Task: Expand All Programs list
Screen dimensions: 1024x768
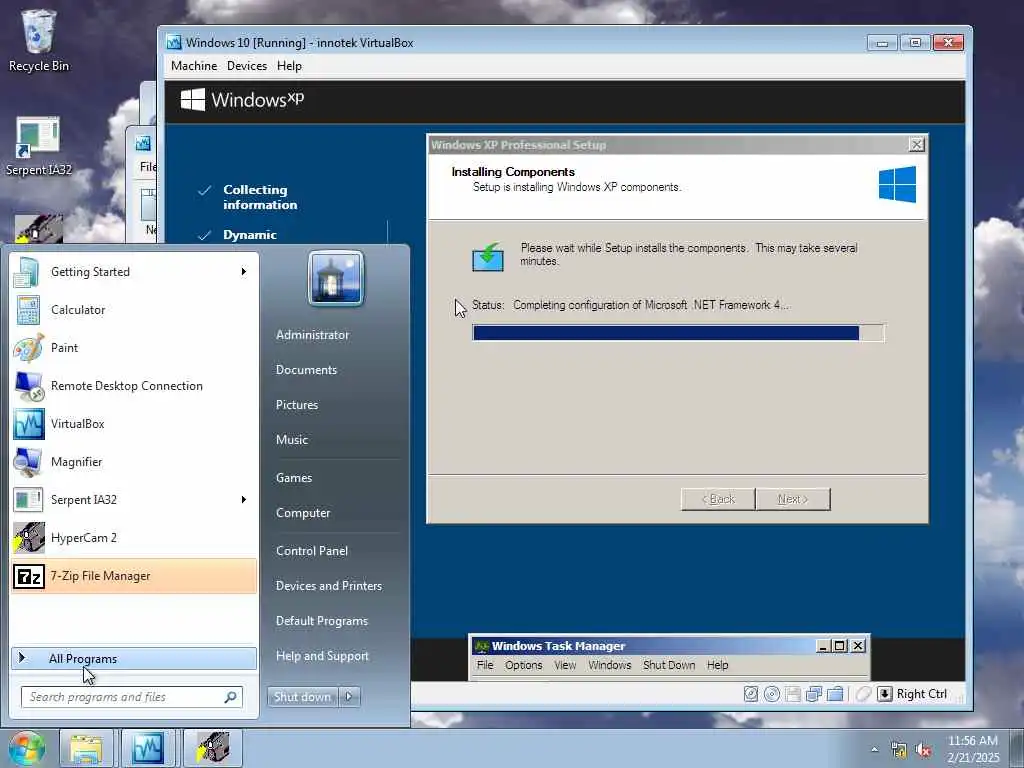Action: click(133, 658)
